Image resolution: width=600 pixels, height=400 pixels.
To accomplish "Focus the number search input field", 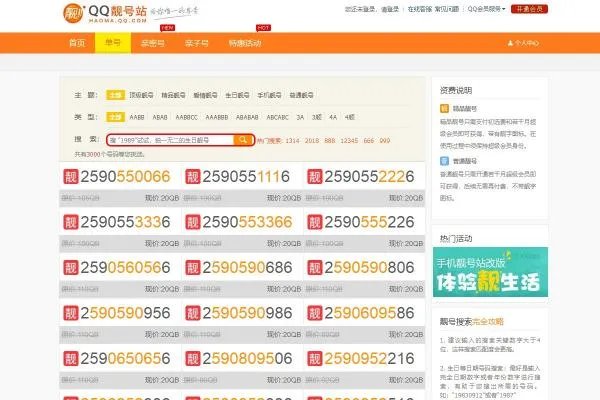I will pos(171,140).
